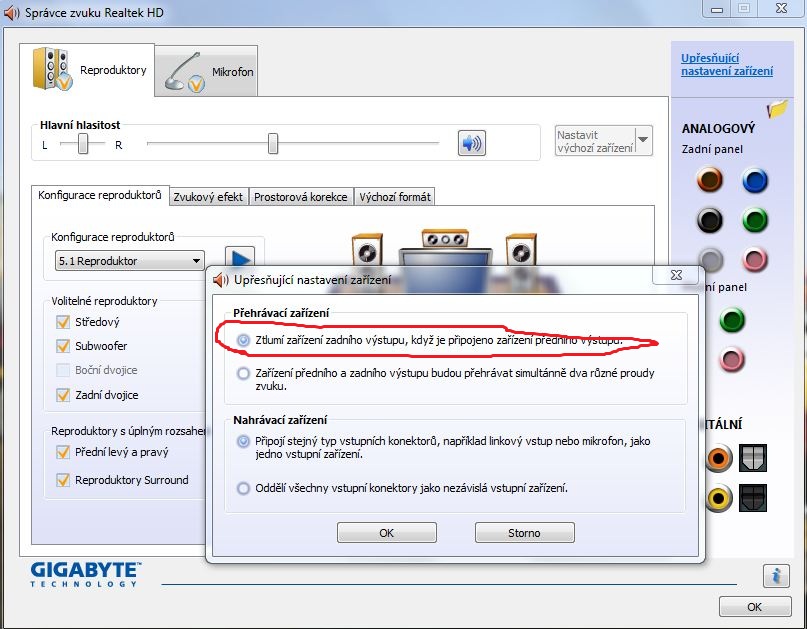Select the pink front panel jack
The width and height of the screenshot is (807, 629).
pyautogui.click(x=731, y=359)
